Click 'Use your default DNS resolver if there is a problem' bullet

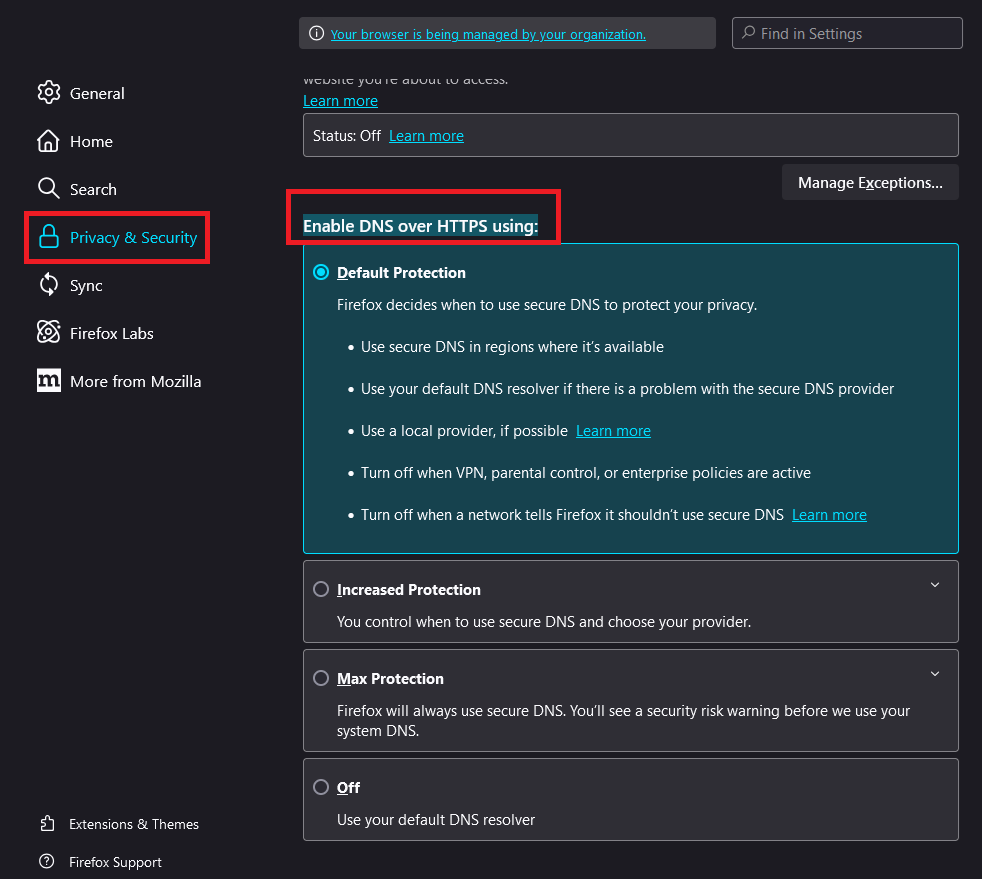point(627,389)
